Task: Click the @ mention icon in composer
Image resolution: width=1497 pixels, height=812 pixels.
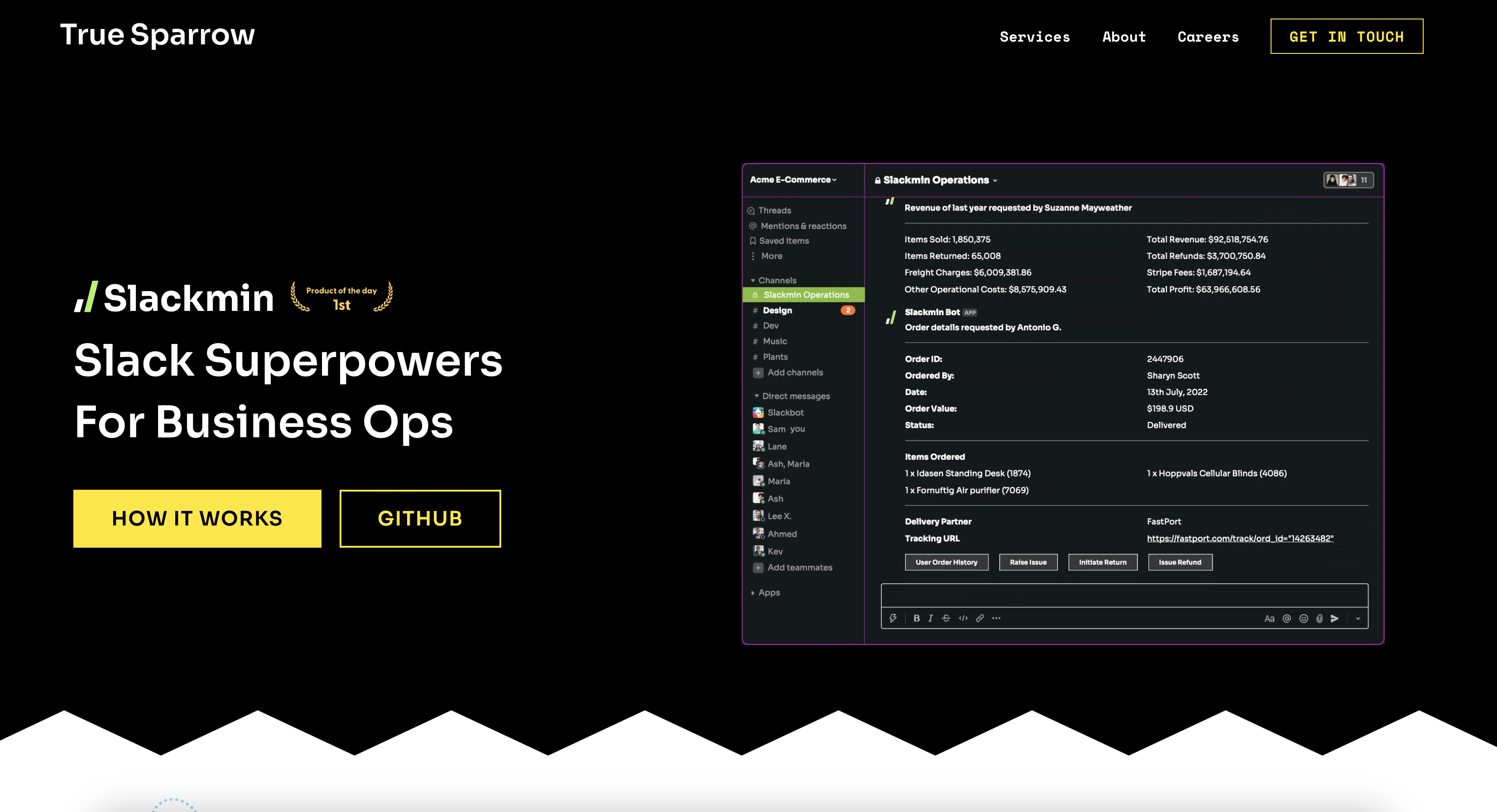Action: click(x=1286, y=619)
